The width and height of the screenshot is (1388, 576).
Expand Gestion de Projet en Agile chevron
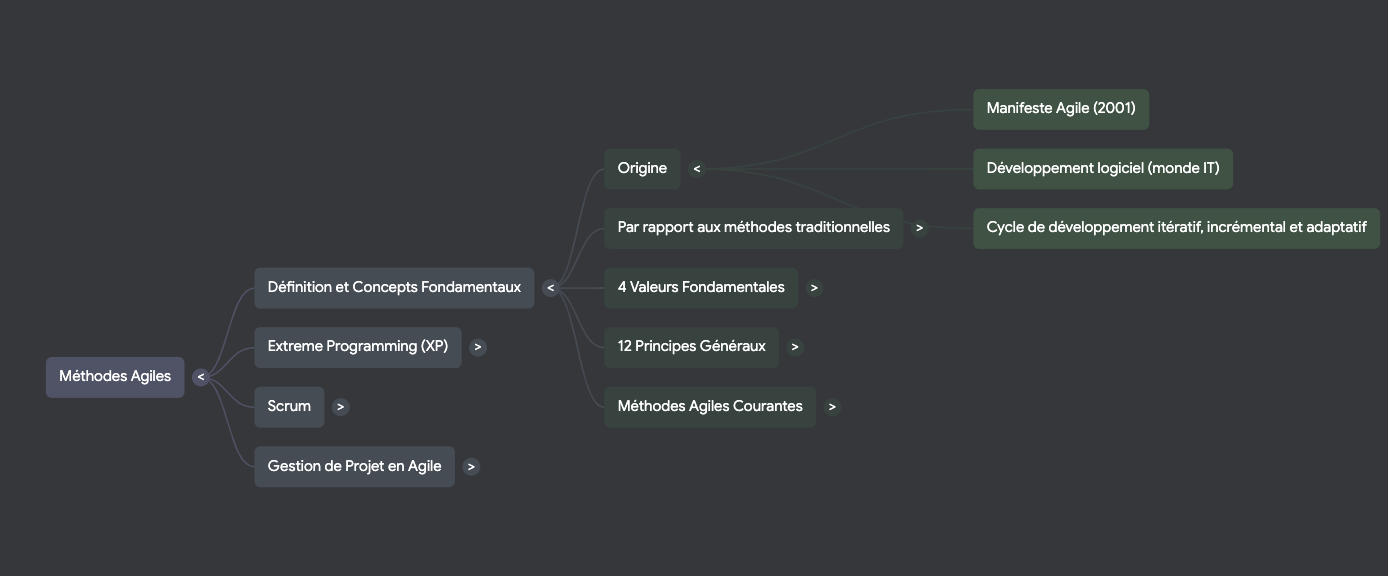click(x=471, y=467)
